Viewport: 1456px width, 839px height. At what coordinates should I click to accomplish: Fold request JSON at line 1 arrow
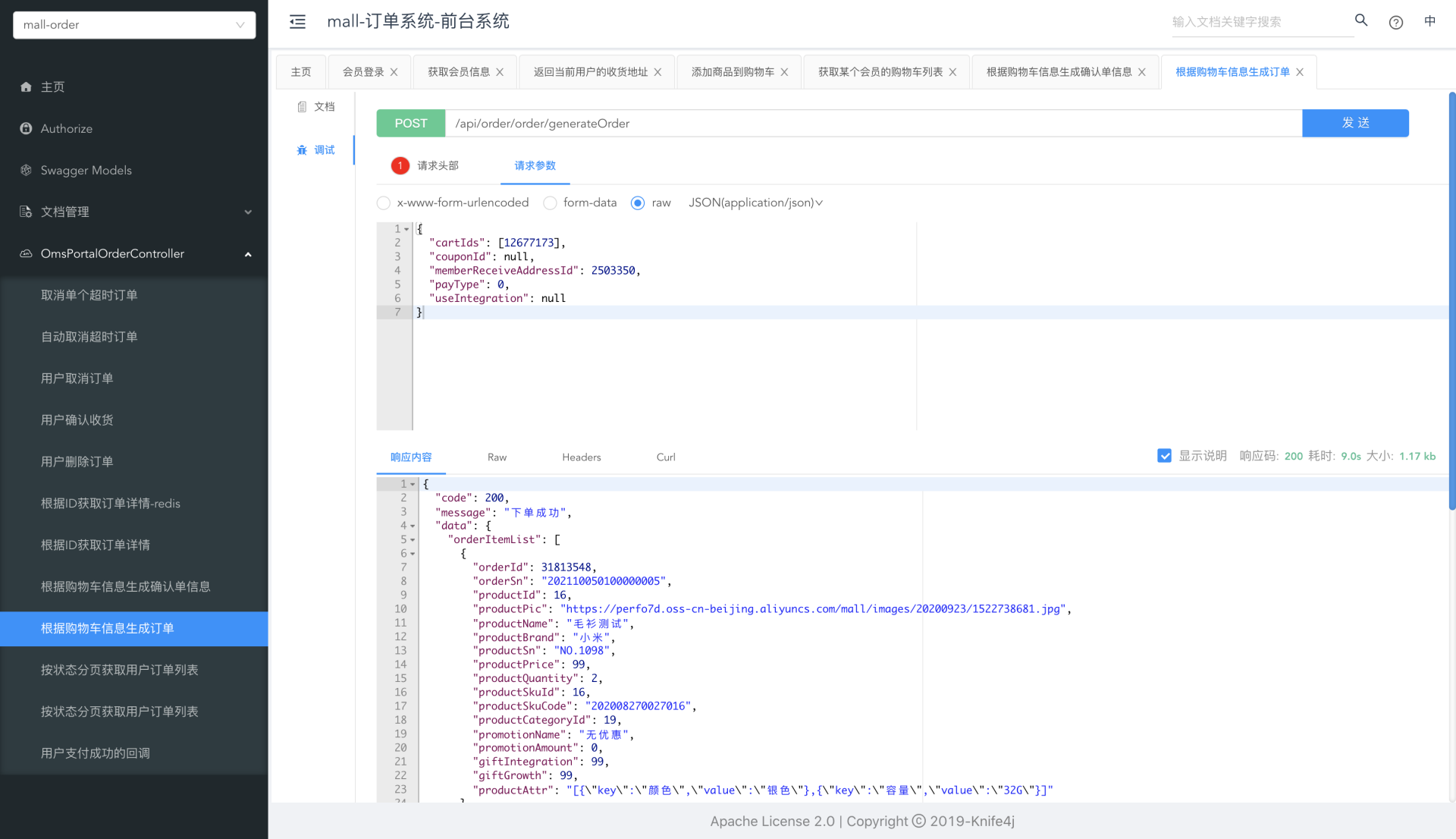tap(406, 229)
